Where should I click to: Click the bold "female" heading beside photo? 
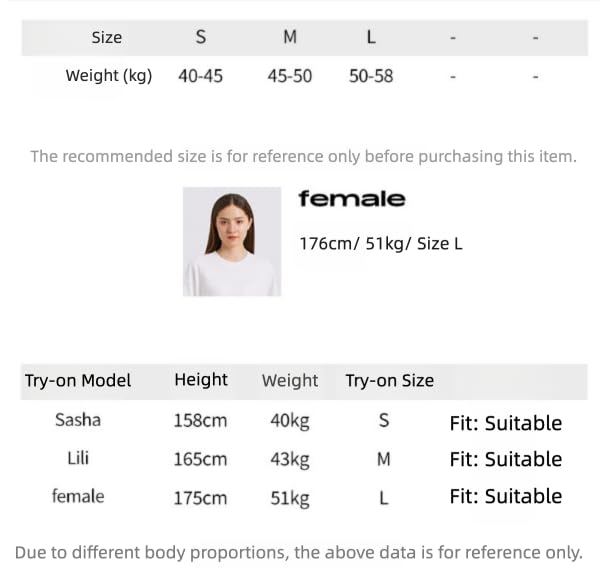pyautogui.click(x=352, y=198)
